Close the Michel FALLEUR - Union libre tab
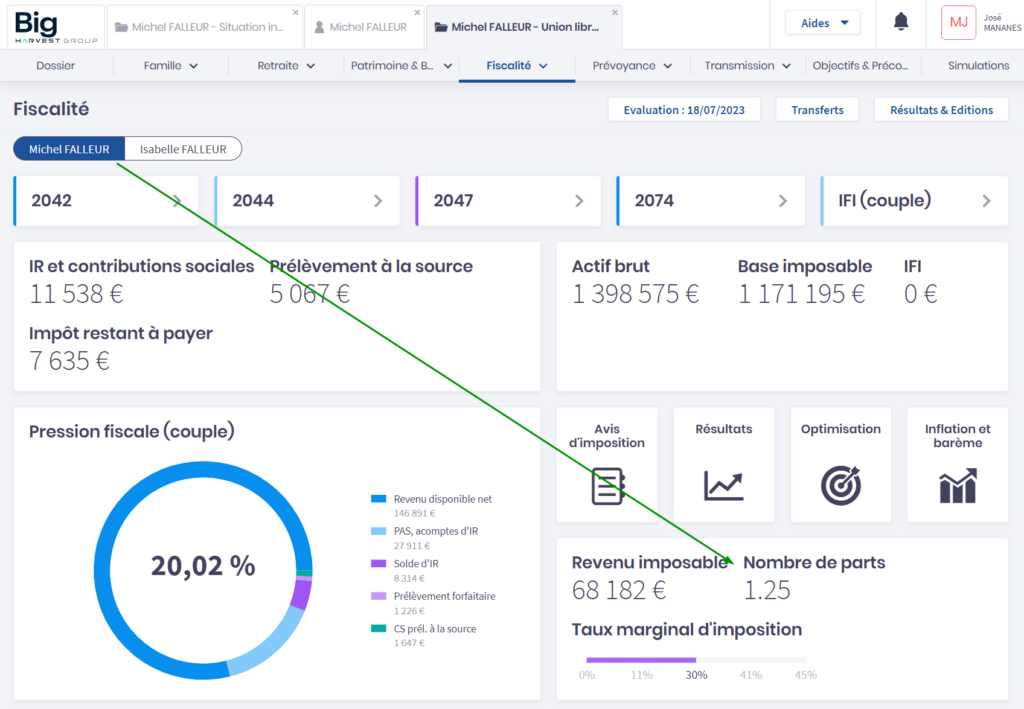This screenshot has width=1024, height=709. (x=615, y=12)
